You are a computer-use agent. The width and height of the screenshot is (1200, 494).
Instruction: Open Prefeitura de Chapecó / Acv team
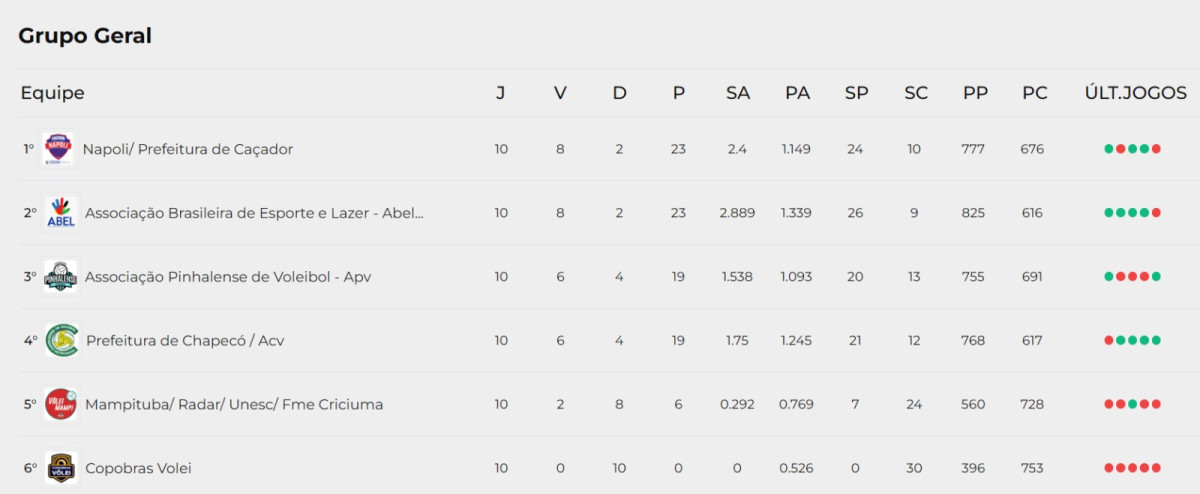click(185, 341)
